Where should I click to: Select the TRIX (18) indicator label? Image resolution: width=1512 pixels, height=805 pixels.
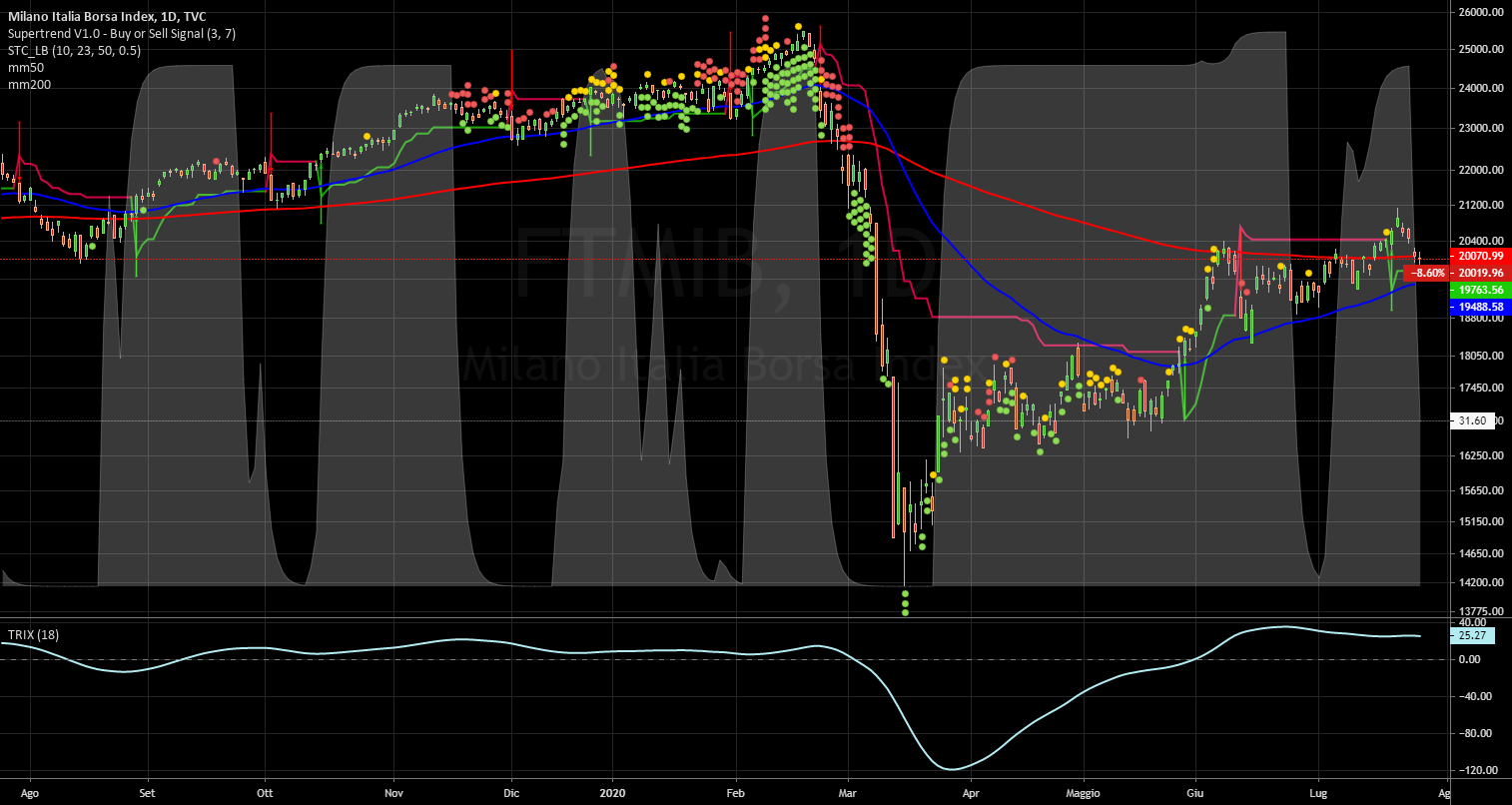34,634
